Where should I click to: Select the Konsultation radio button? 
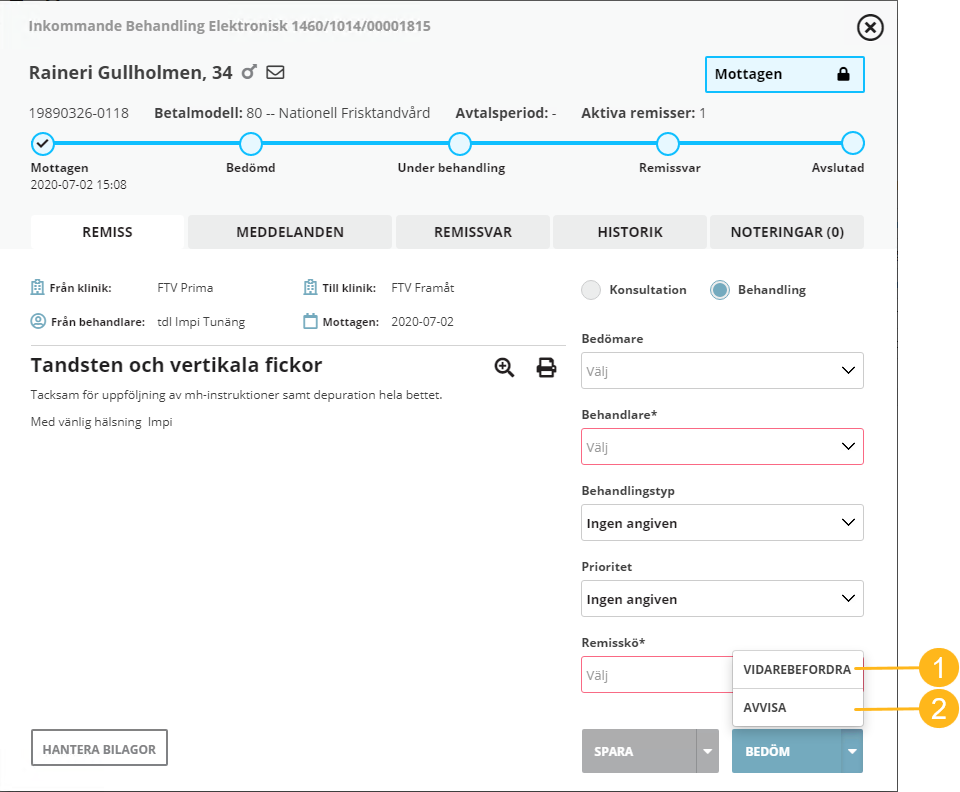tap(591, 290)
